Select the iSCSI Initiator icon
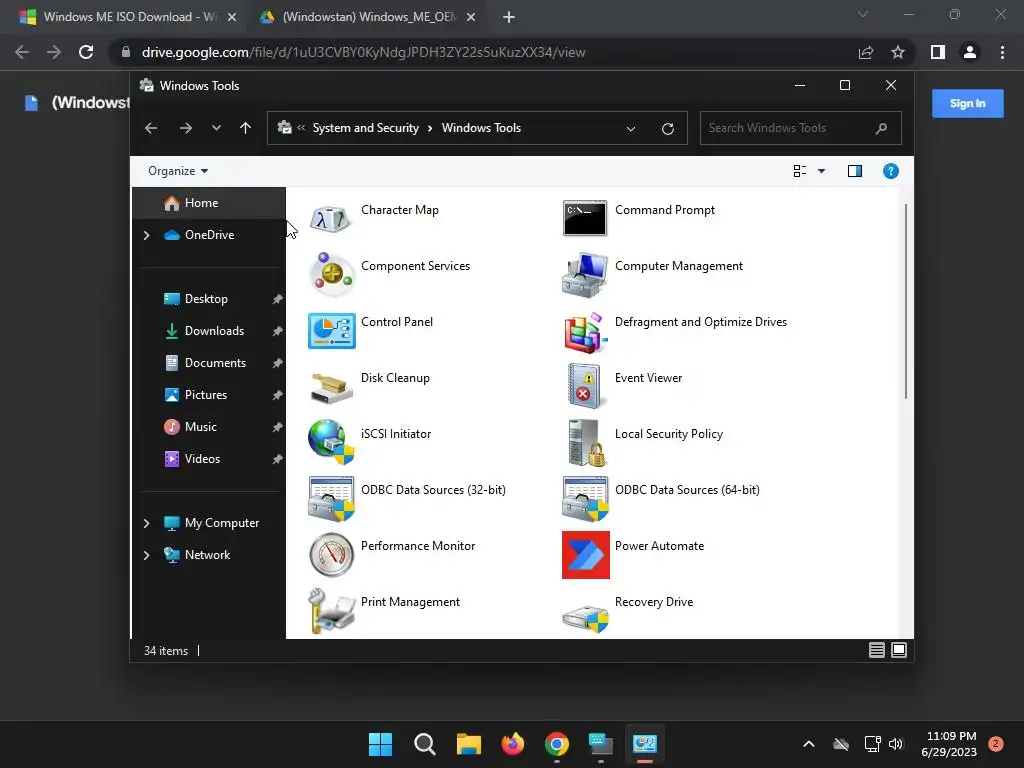Screen dimensions: 1024x768 tap(331, 442)
